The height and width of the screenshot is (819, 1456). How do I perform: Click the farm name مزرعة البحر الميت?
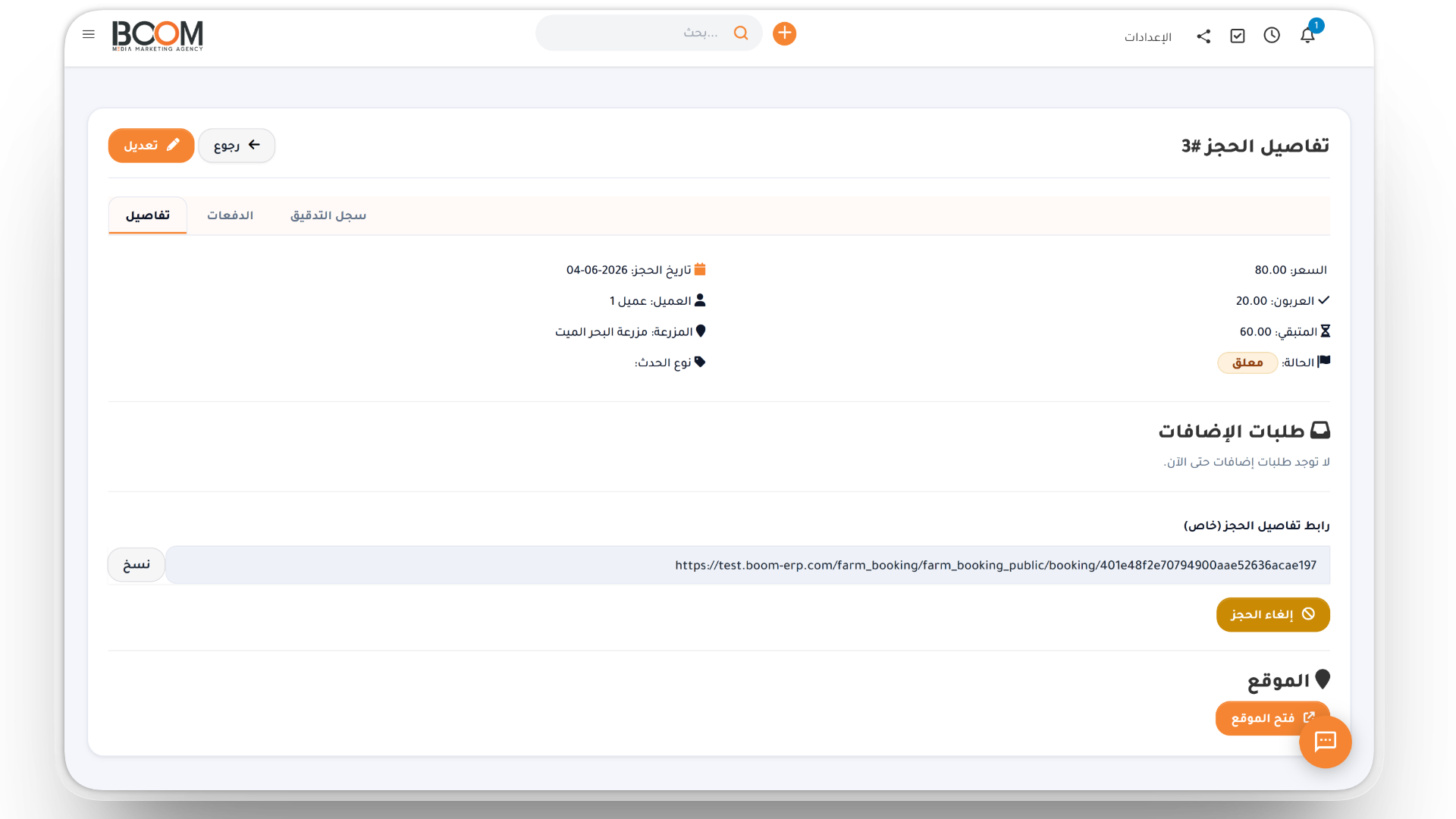(601, 332)
